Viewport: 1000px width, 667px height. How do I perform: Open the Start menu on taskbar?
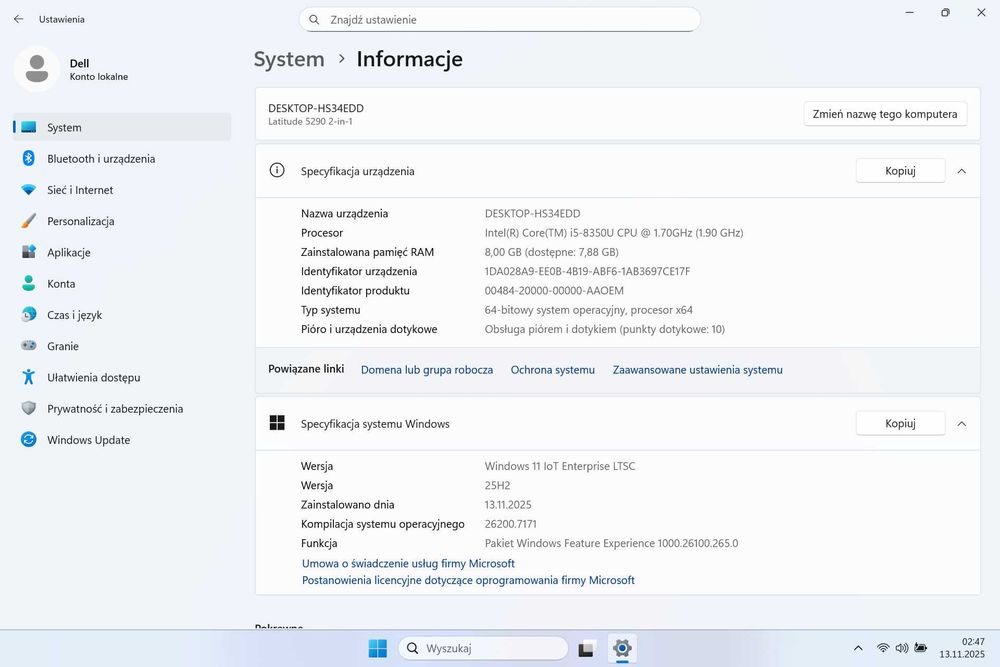[x=378, y=649]
